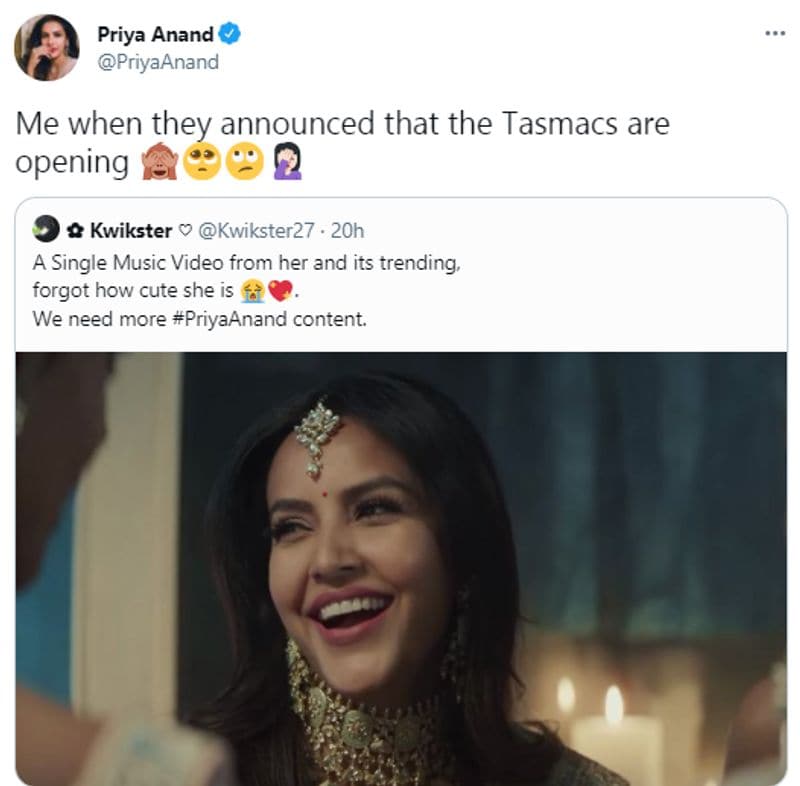Click the pleading face emoji
The width and height of the screenshot is (800, 786).
(202, 161)
